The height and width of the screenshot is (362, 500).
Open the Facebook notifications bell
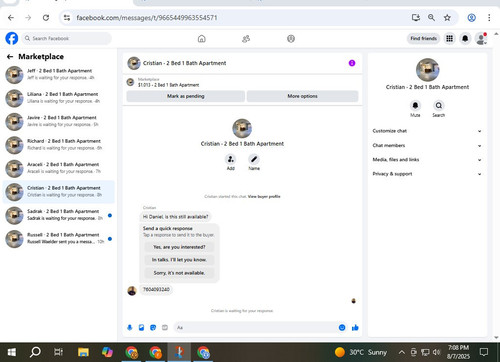pyautogui.click(x=465, y=39)
